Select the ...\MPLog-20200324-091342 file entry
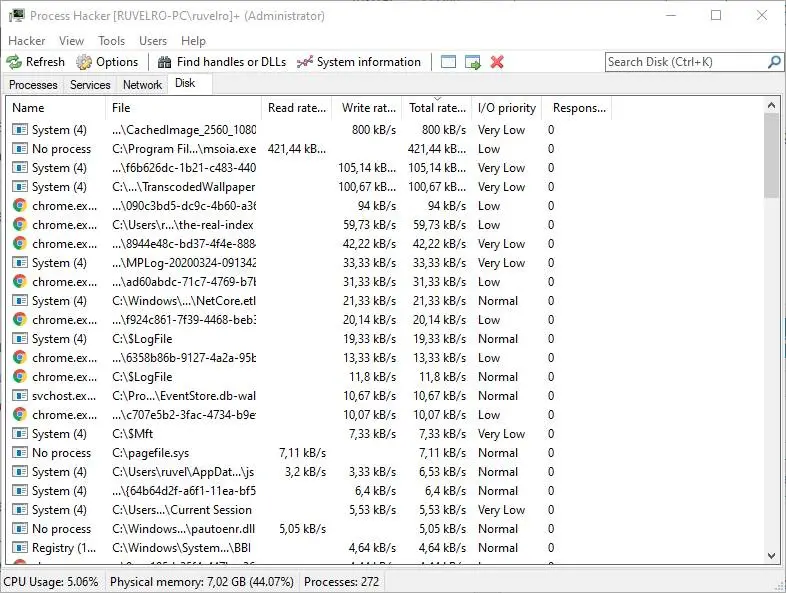This screenshot has width=786, height=593. (184, 263)
